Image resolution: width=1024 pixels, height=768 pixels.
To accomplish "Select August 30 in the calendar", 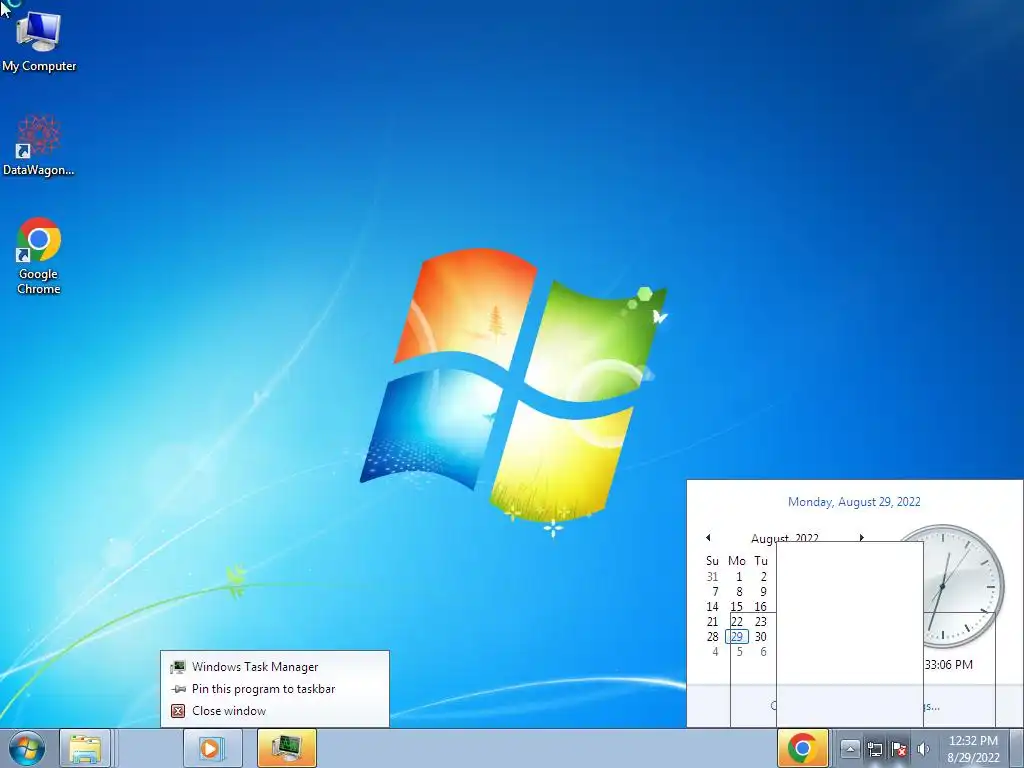I will click(761, 637).
